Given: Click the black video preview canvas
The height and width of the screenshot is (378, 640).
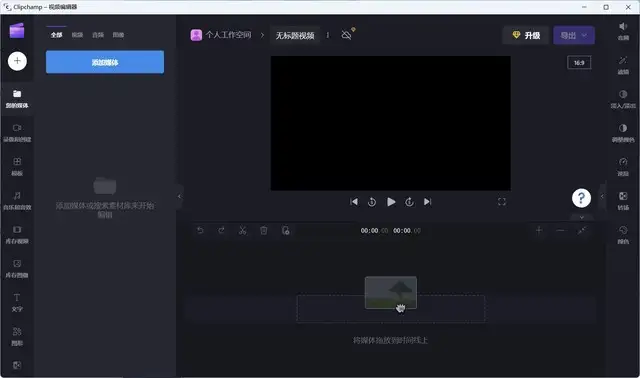Looking at the screenshot, I should pos(391,123).
